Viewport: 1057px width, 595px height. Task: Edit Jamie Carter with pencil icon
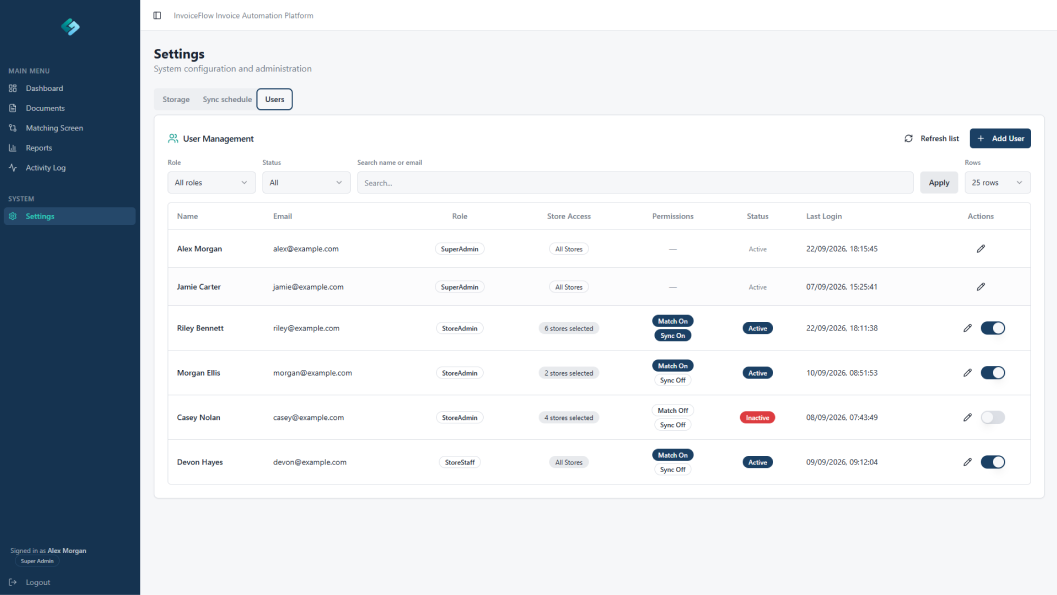(x=981, y=287)
